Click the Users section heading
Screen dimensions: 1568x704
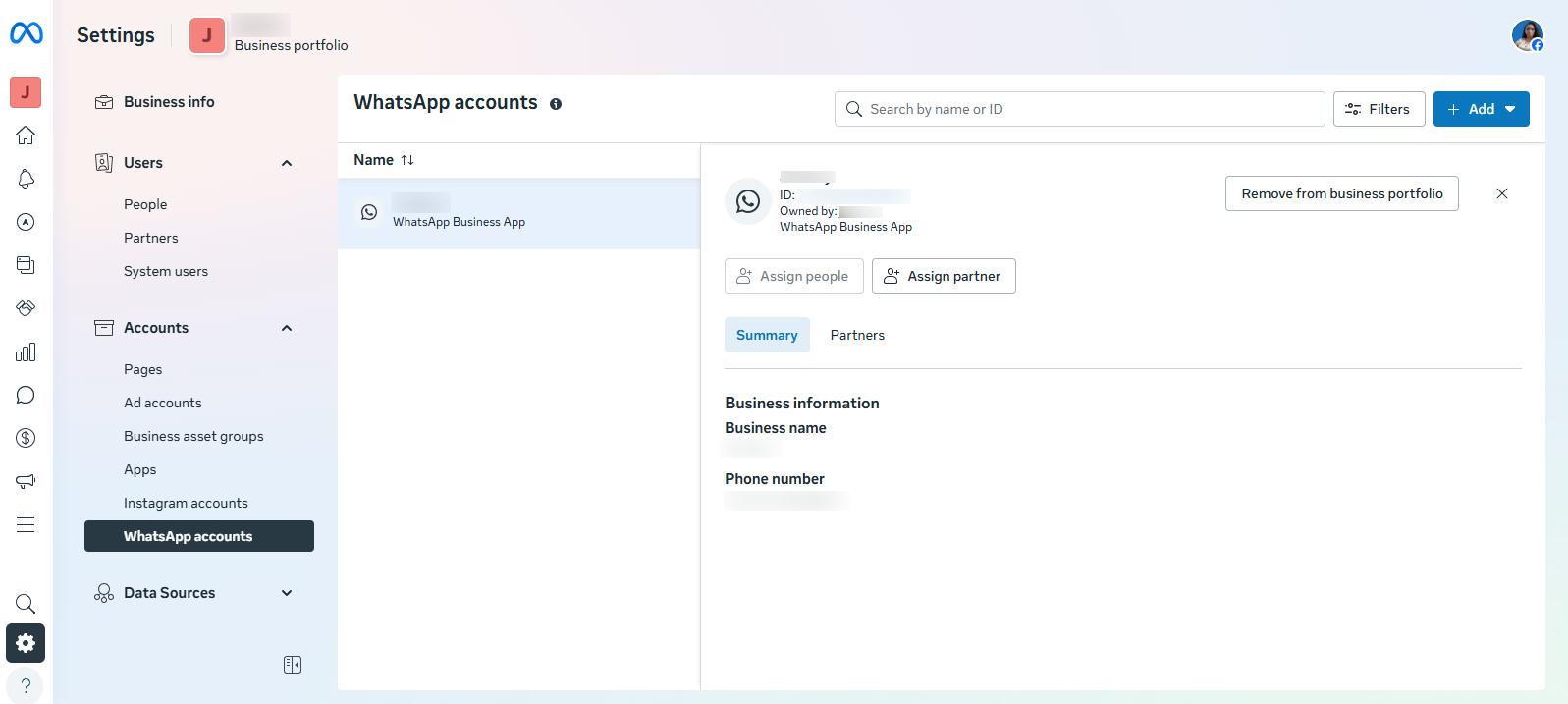143,163
